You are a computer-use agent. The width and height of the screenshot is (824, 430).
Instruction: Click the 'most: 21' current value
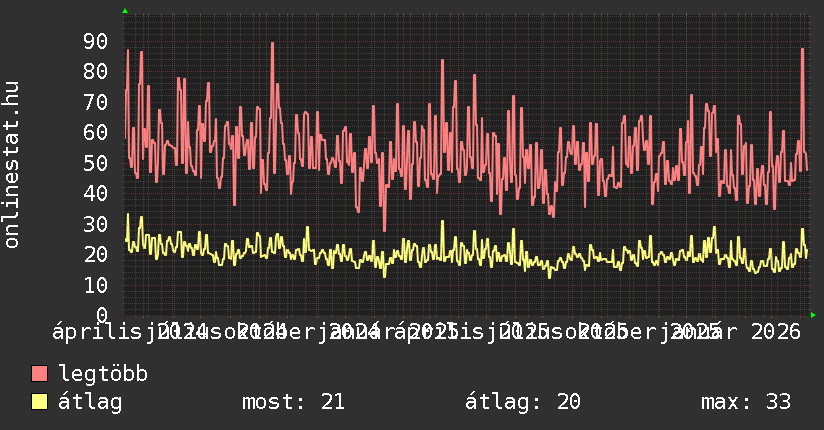point(293,402)
